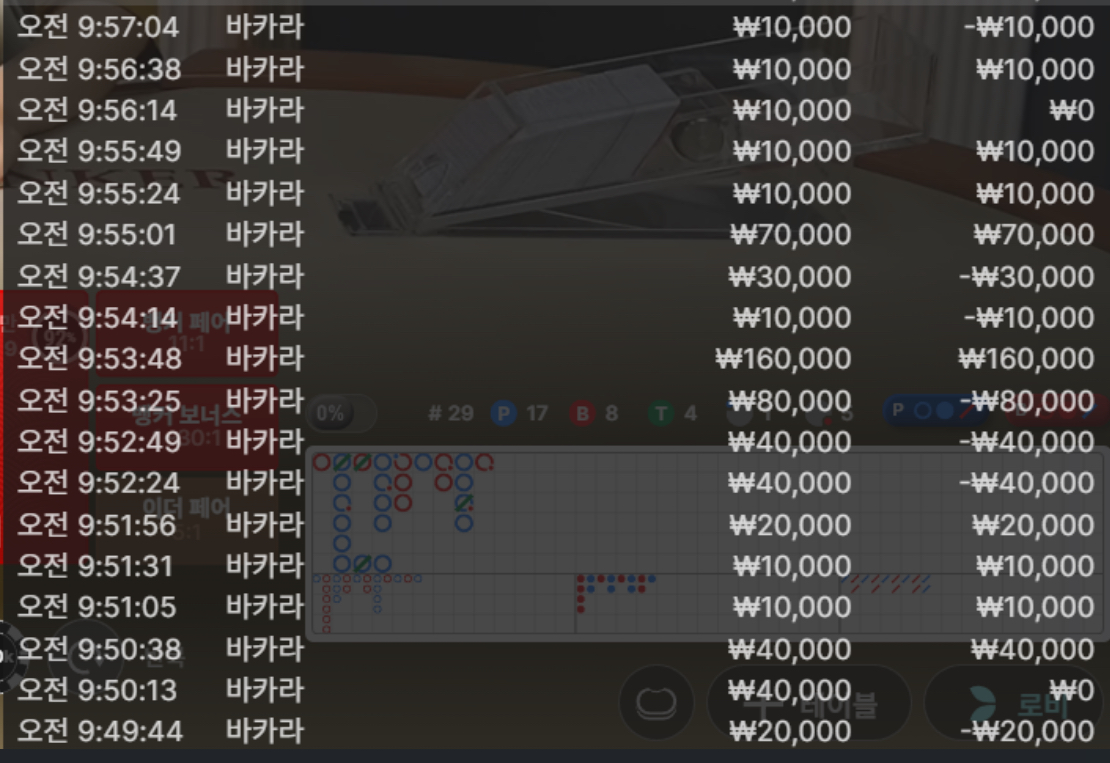The width and height of the screenshot is (1110, 763).
Task: Open the ₩160,000 bet row at 9:53:48
Action: click(x=555, y=359)
